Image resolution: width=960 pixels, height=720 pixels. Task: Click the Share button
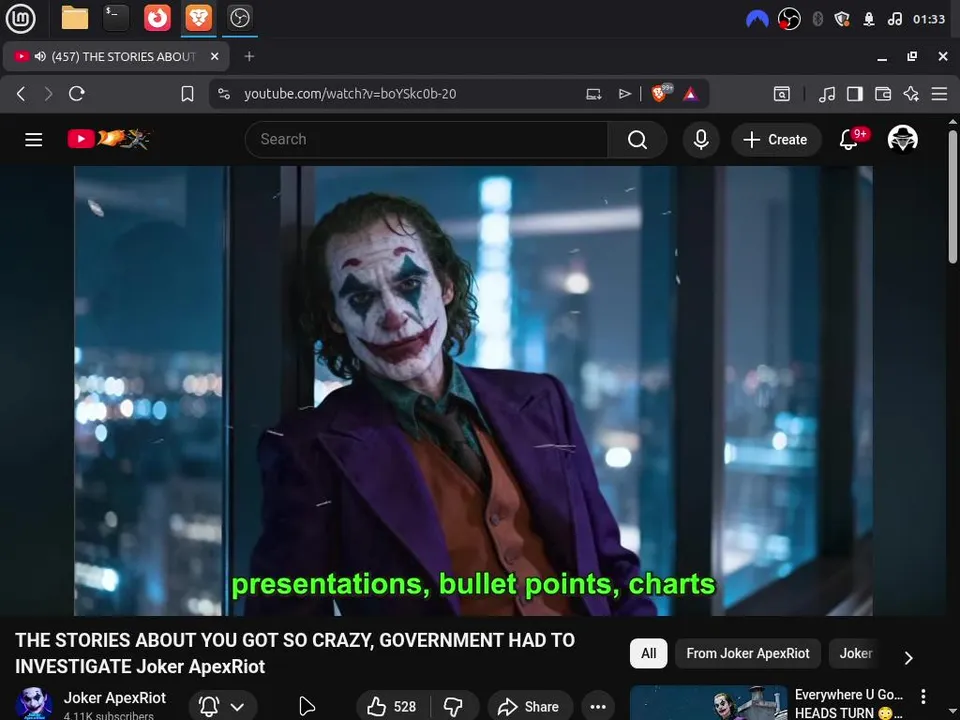pos(530,707)
